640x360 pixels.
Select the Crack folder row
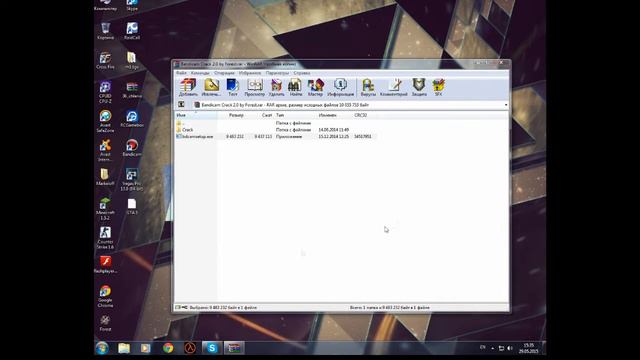[x=276, y=130]
